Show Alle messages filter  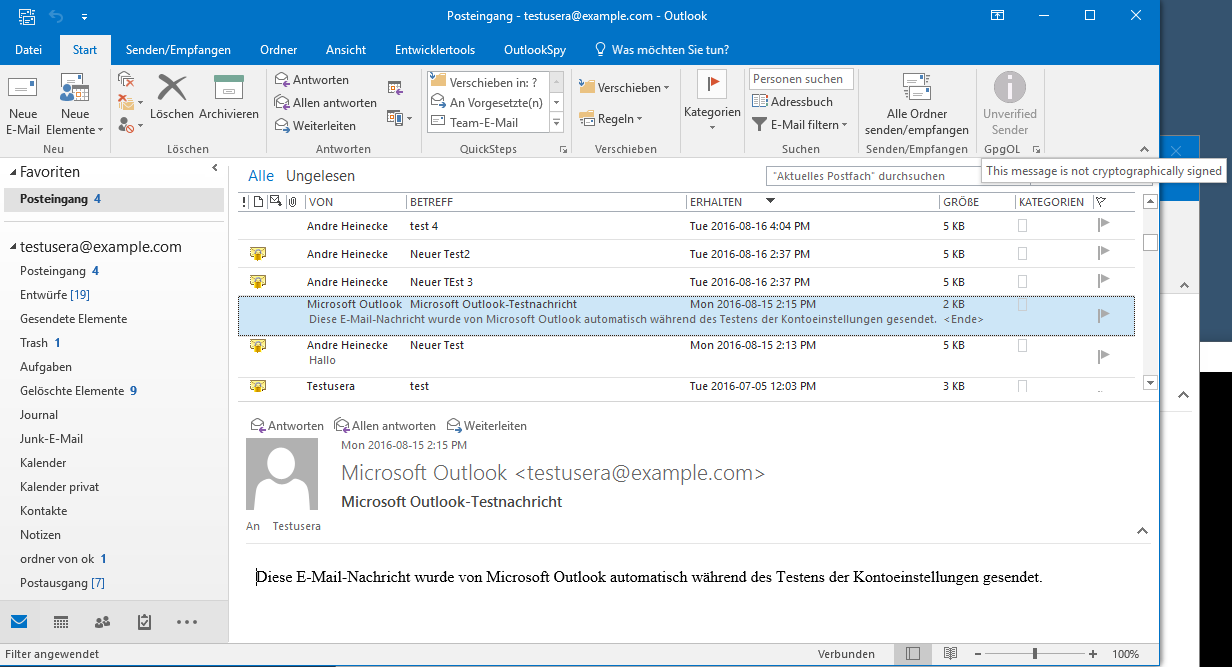pos(261,176)
